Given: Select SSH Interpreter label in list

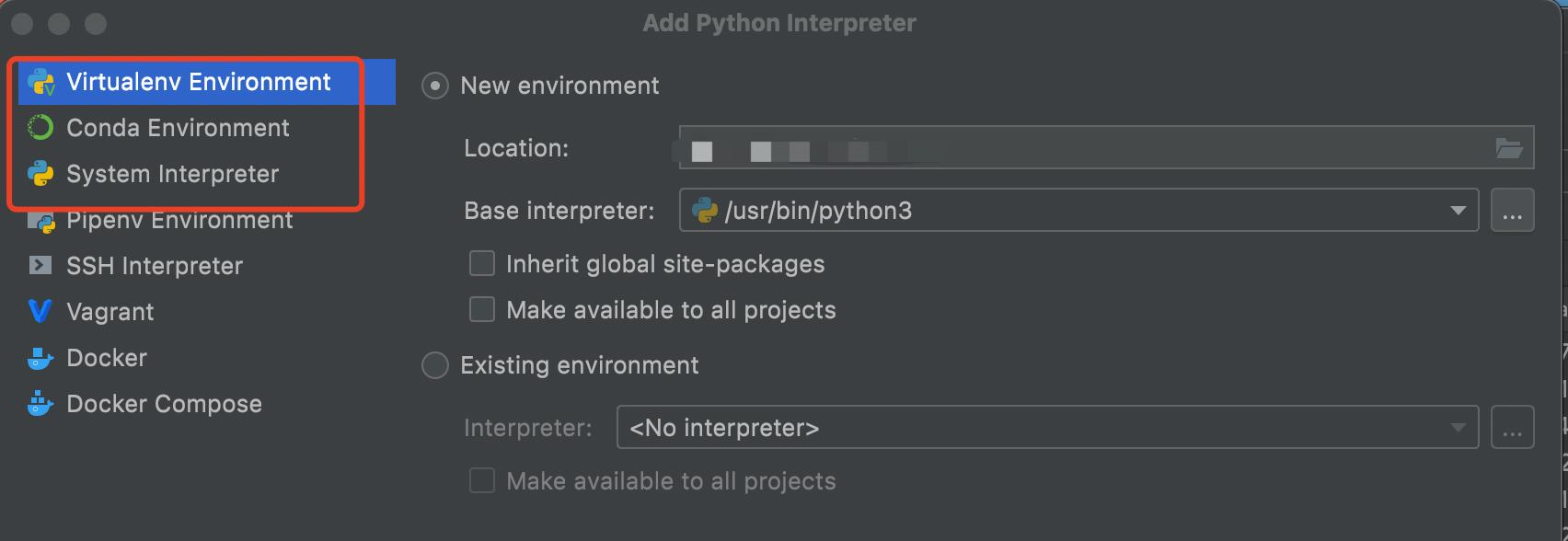Looking at the screenshot, I should click(155, 266).
